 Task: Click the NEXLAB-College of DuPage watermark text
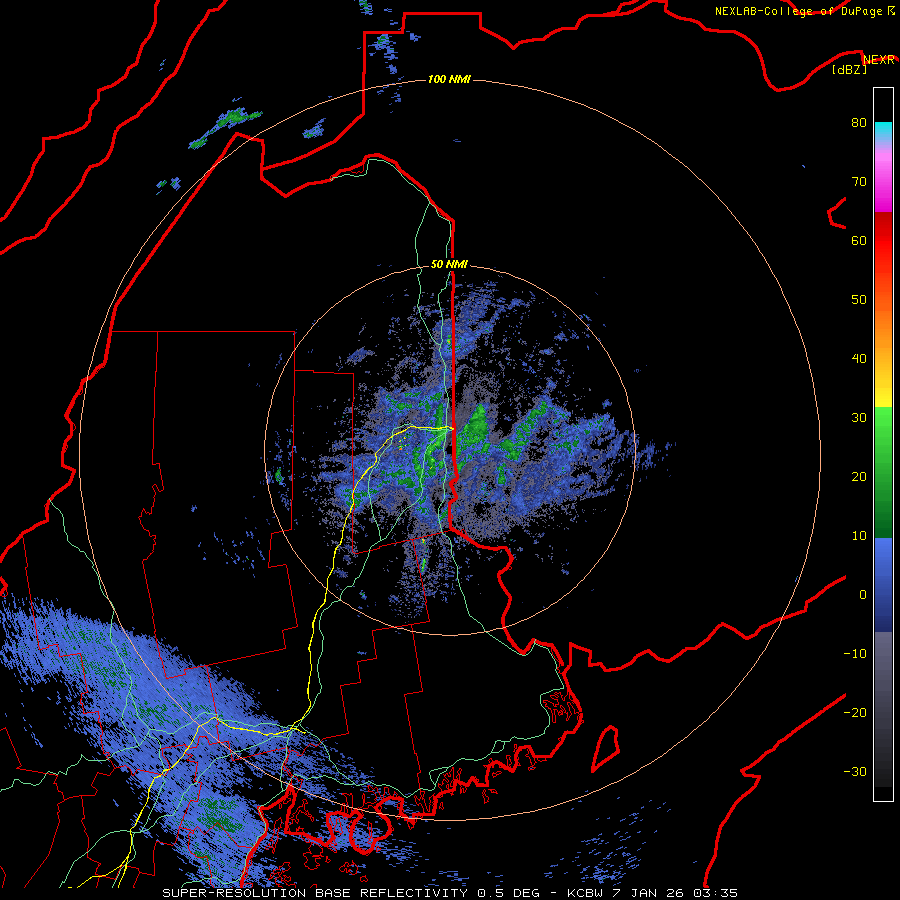(799, 11)
